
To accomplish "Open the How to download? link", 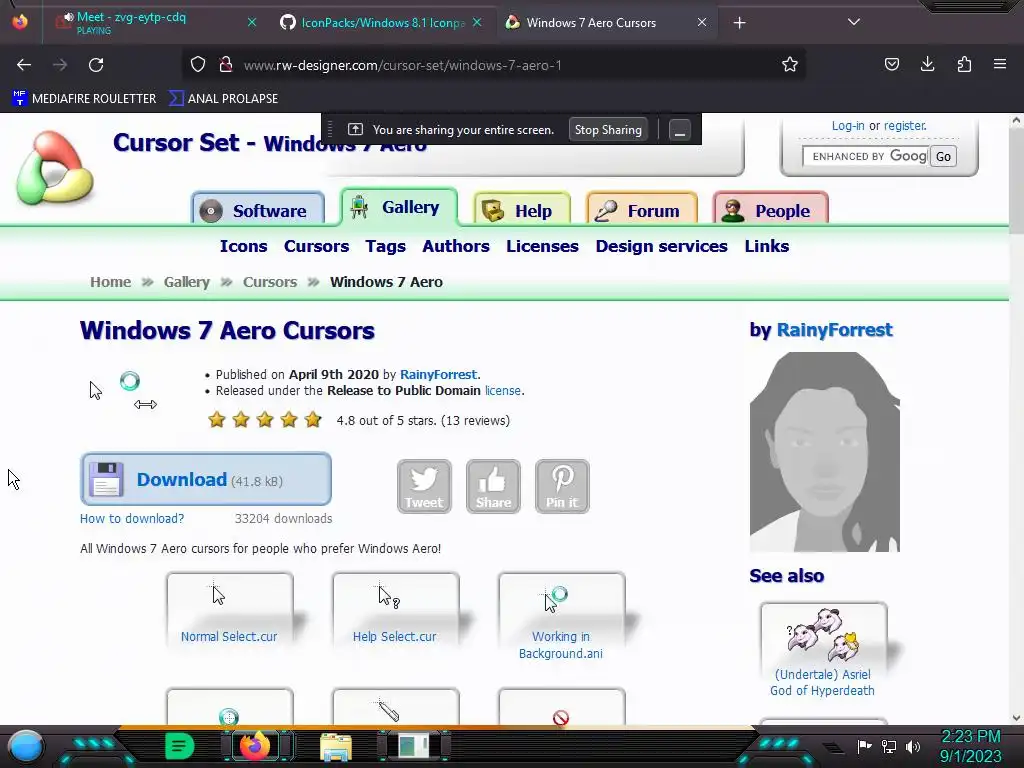I will click(132, 519).
